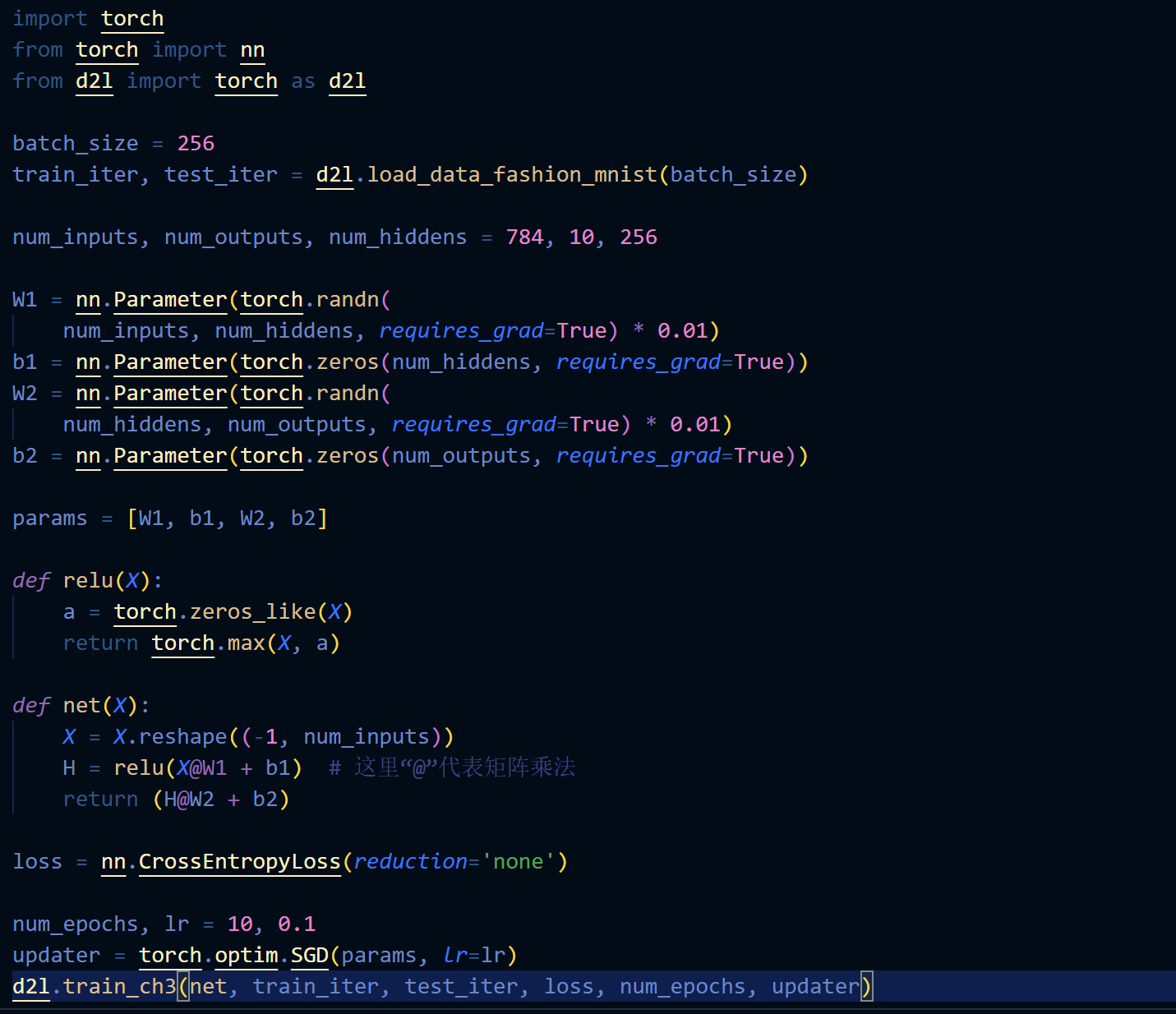Click the load_data_fashion_mnist function call
The width and height of the screenshot is (1176, 1014).
(x=511, y=175)
